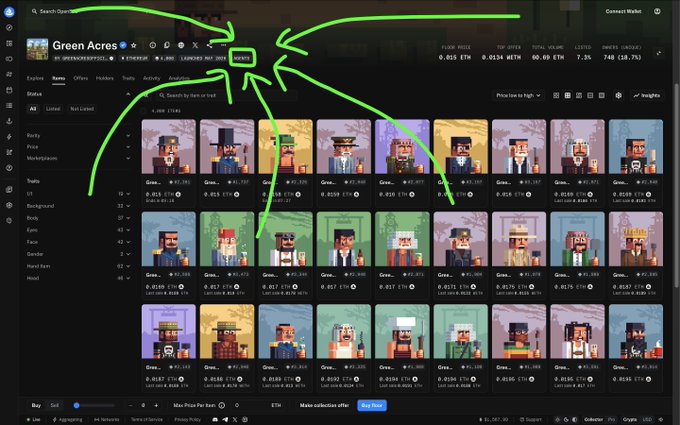The image size is (680, 425).
Task: Filter status to Not Listed
Action: (82, 109)
